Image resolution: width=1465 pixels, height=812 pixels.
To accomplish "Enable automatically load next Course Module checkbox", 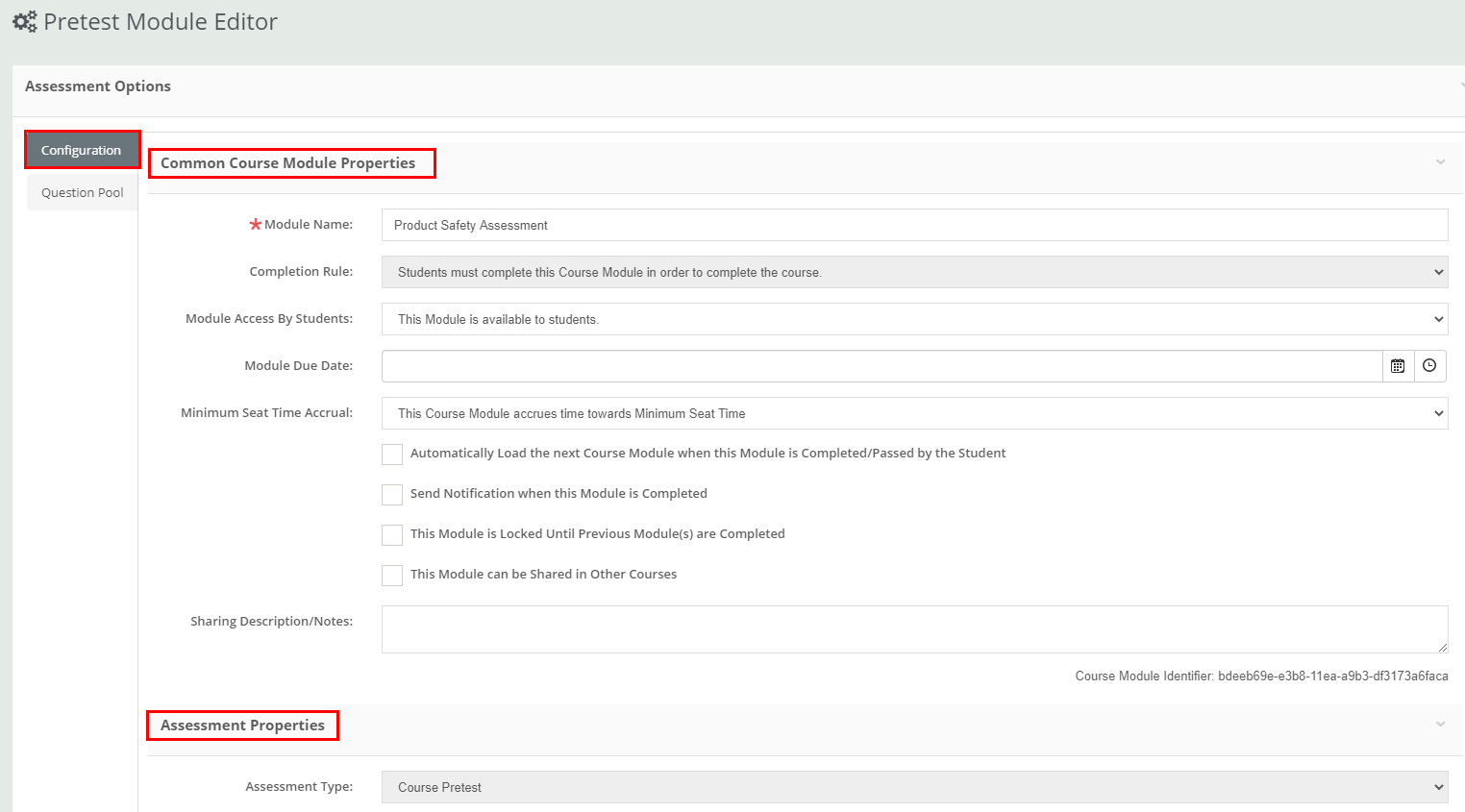I will click(392, 455).
